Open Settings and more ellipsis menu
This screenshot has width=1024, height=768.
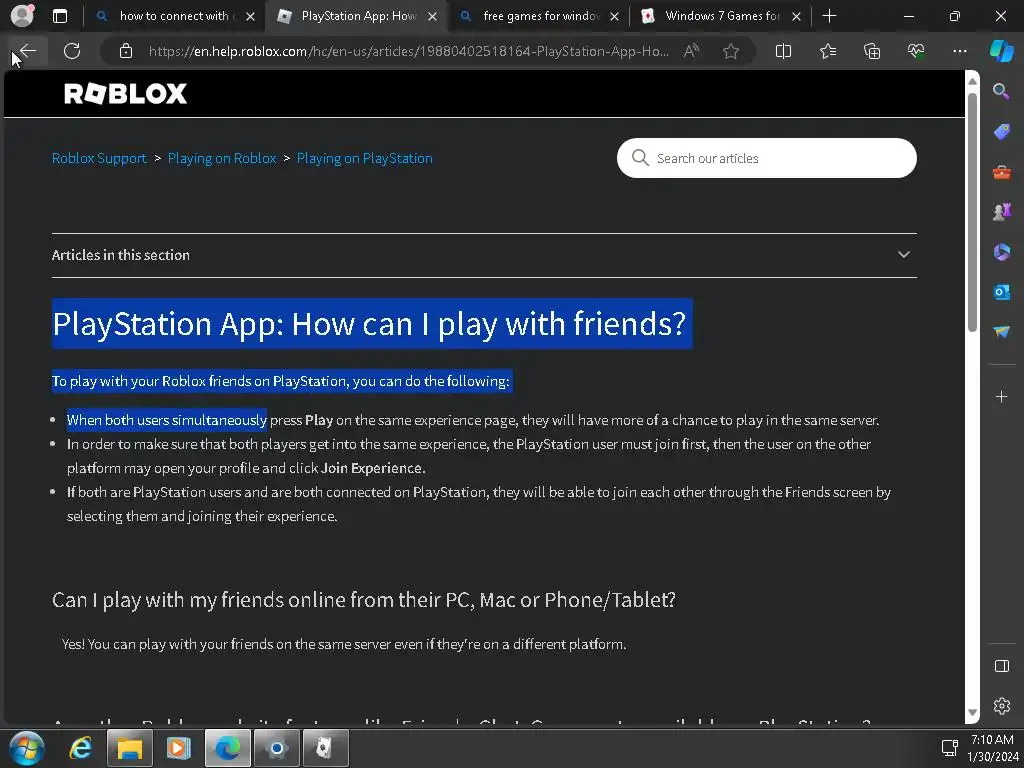[959, 51]
